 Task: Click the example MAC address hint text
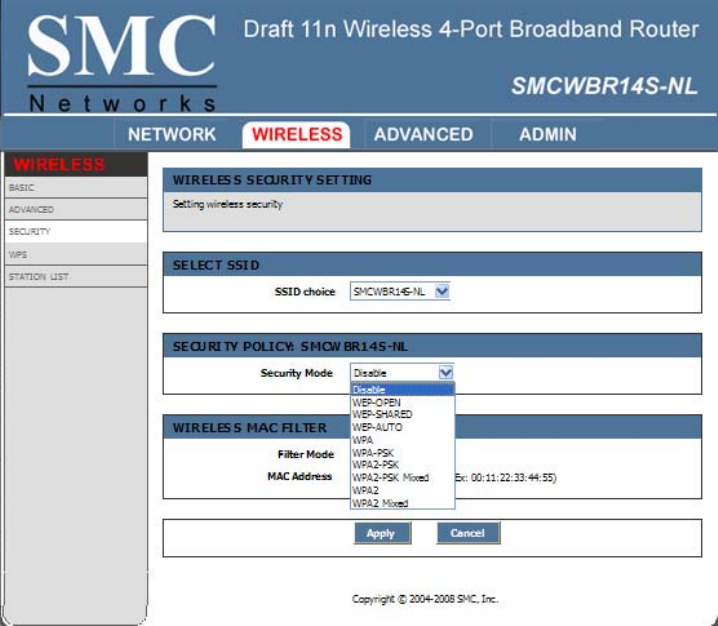pos(506,478)
